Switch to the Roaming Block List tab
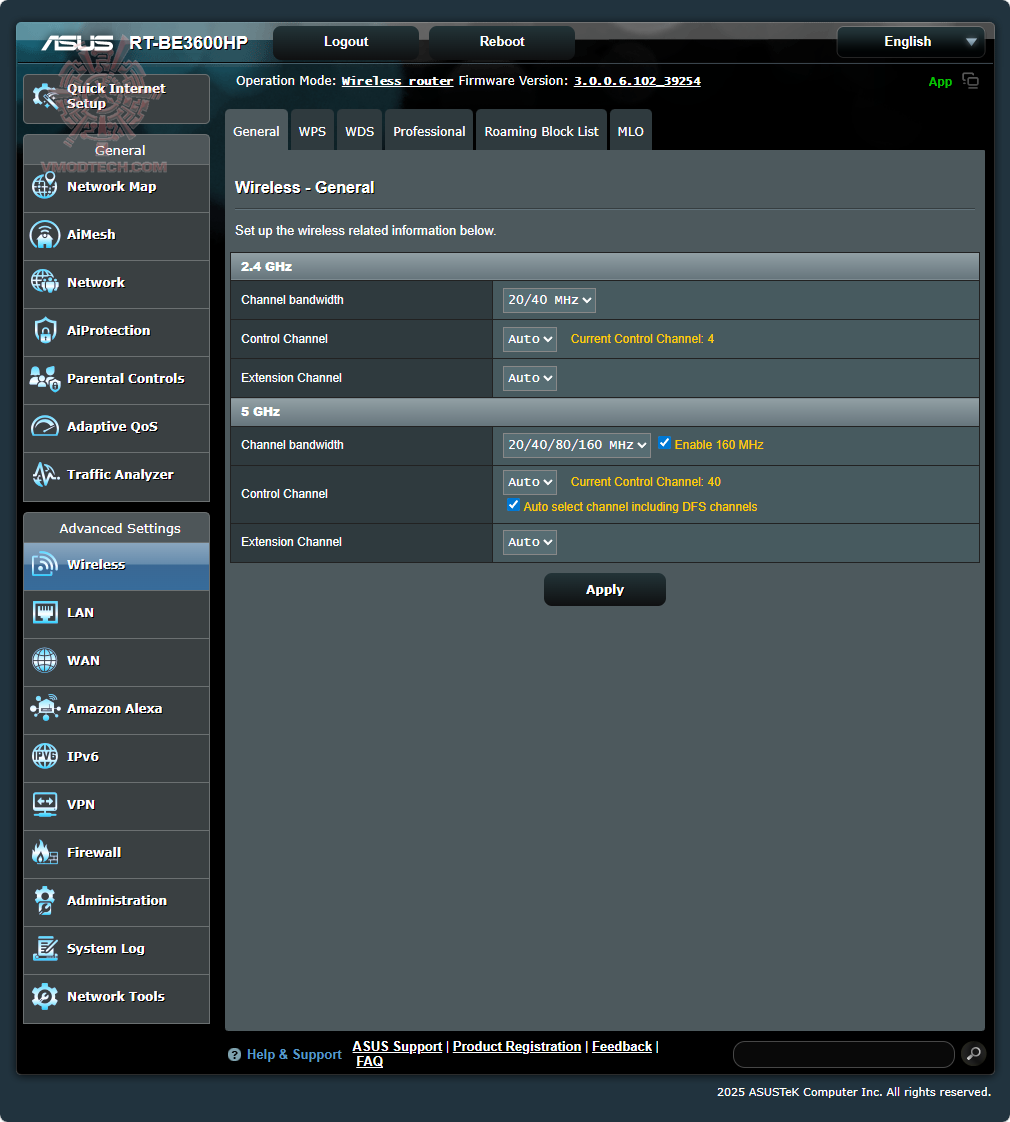 pyautogui.click(x=541, y=131)
